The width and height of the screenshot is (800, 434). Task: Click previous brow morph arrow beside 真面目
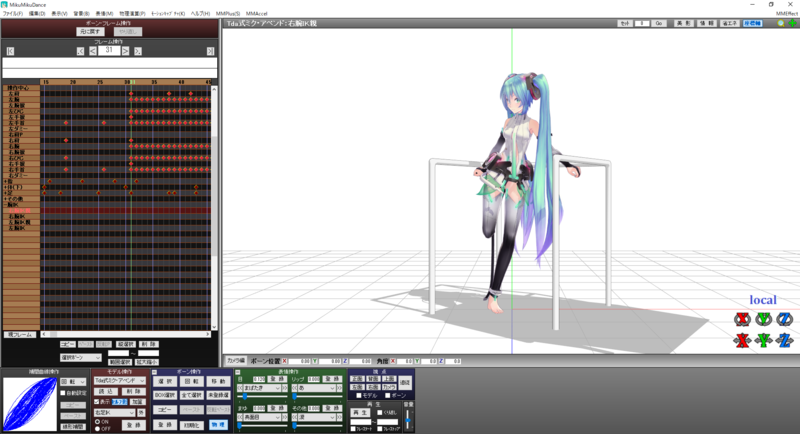239,417
